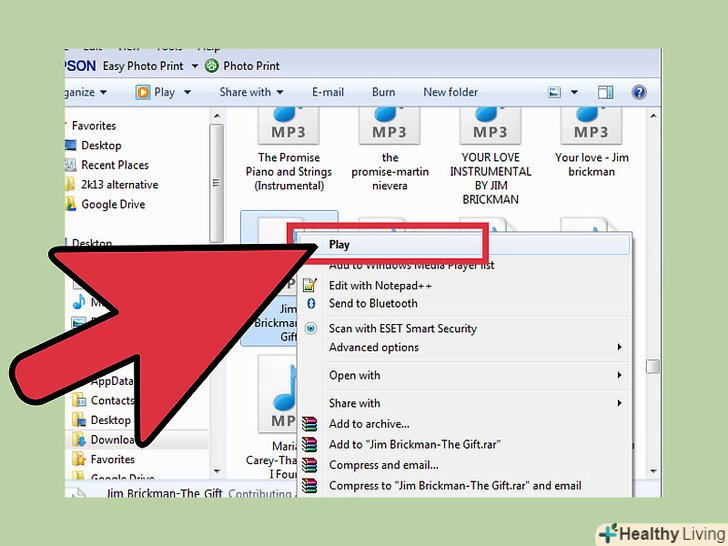Click the Google Drive icon in the sidebar

71,204
